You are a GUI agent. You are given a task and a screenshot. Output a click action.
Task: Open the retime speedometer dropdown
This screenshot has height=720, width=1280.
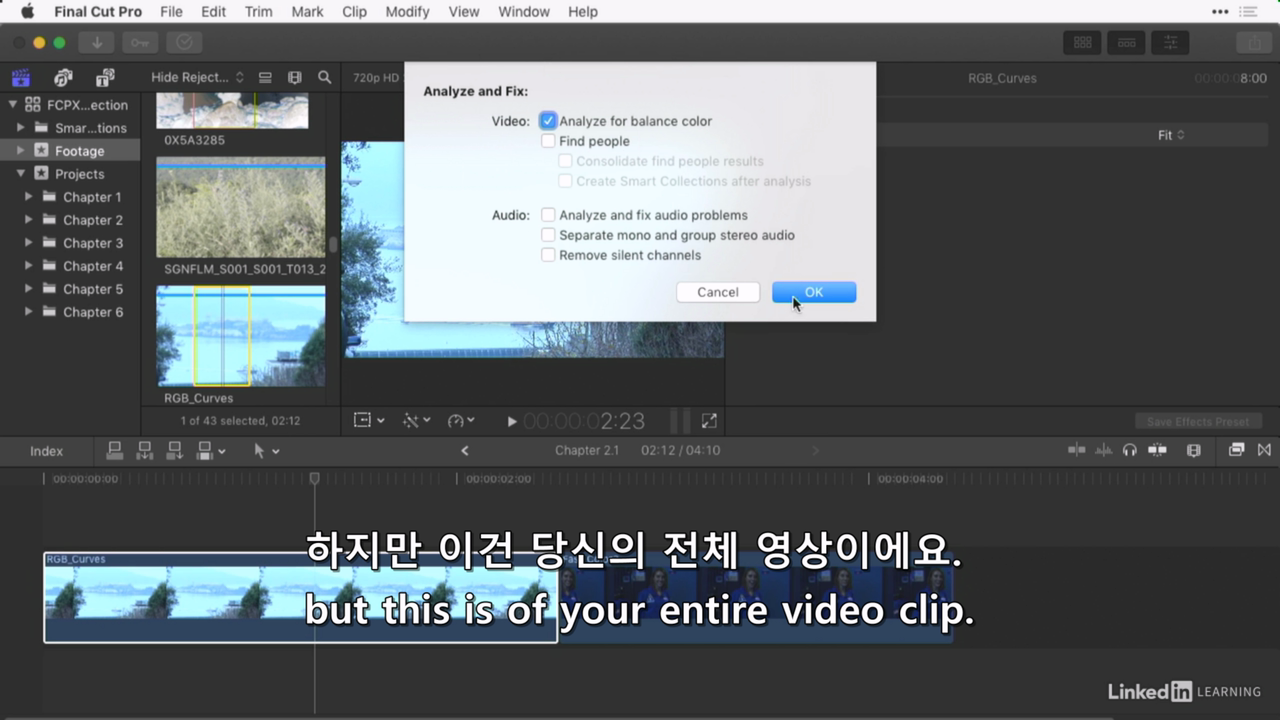point(461,421)
